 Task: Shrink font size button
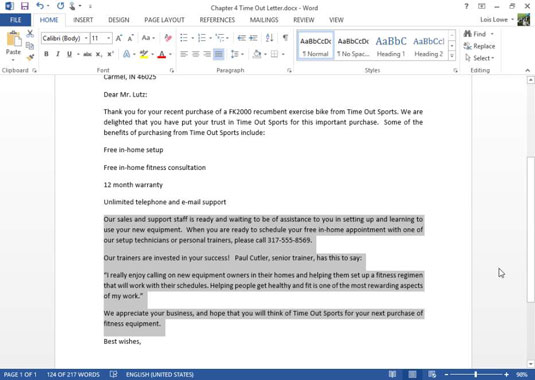point(130,38)
